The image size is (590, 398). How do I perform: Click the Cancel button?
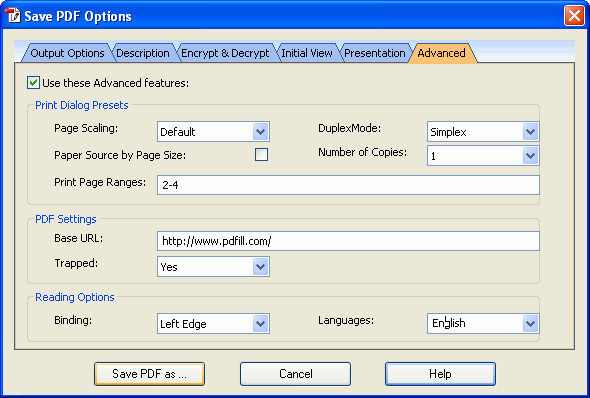[295, 374]
